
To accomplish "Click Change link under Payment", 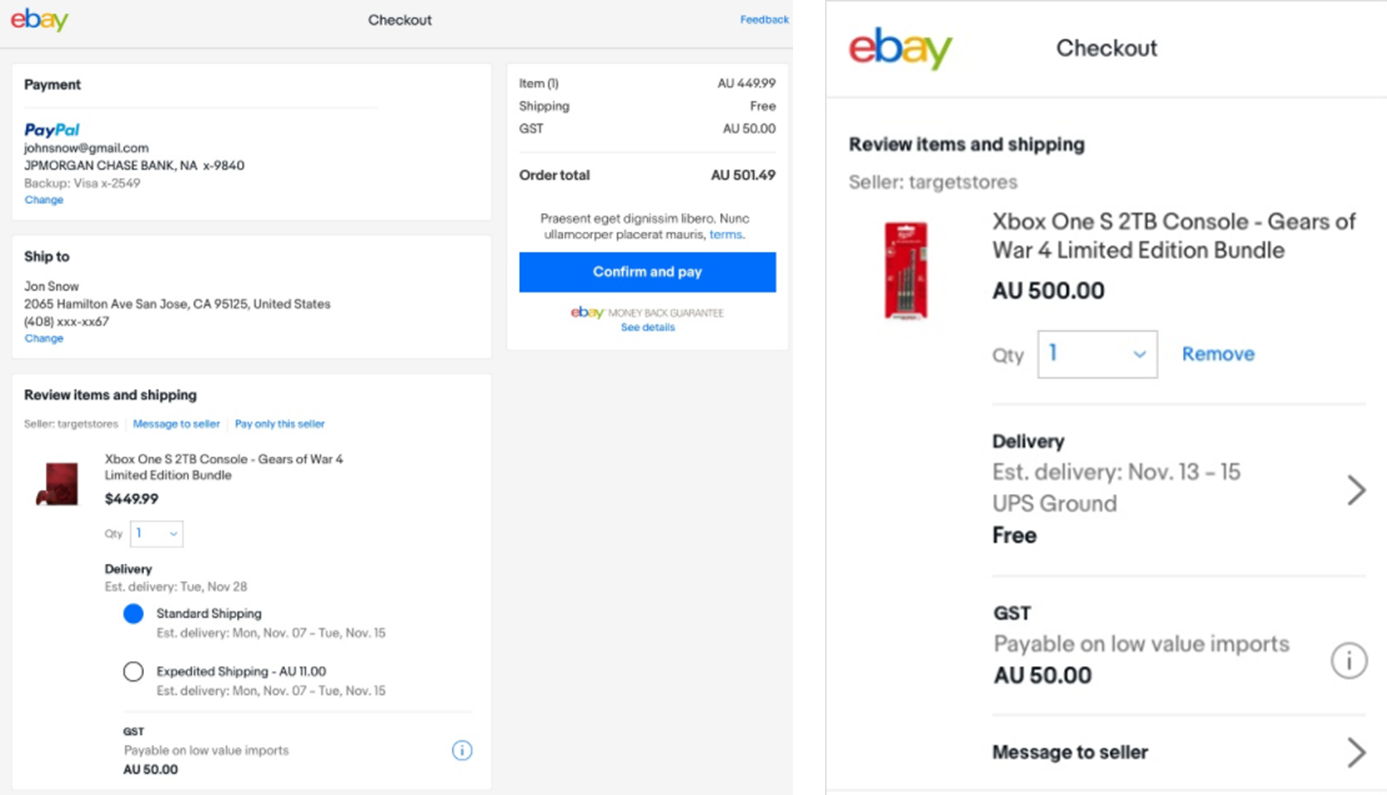I will 44,200.
